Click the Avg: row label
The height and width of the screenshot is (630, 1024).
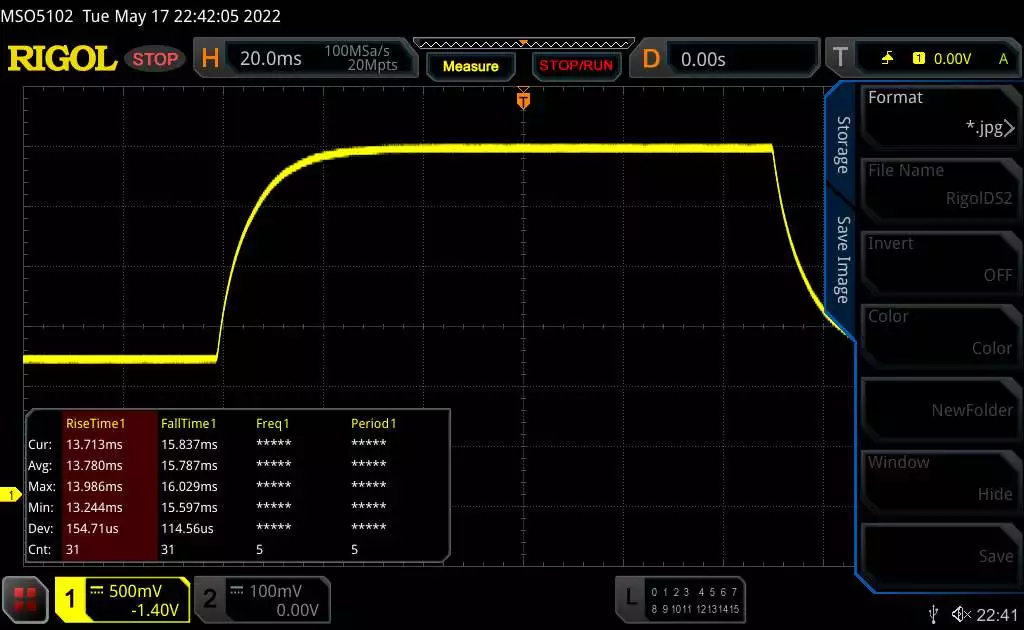40,465
